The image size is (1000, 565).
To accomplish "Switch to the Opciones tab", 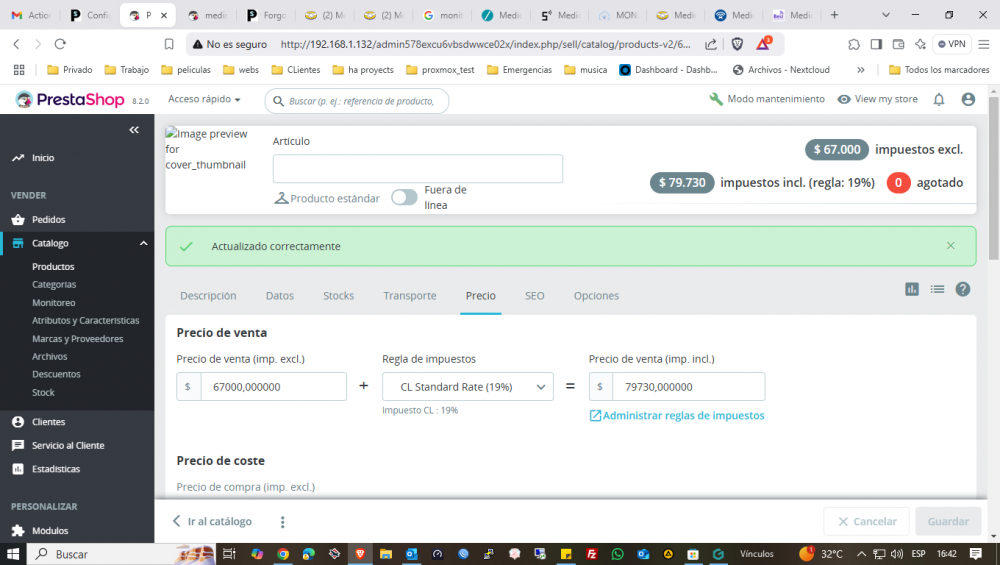I will (x=596, y=296).
